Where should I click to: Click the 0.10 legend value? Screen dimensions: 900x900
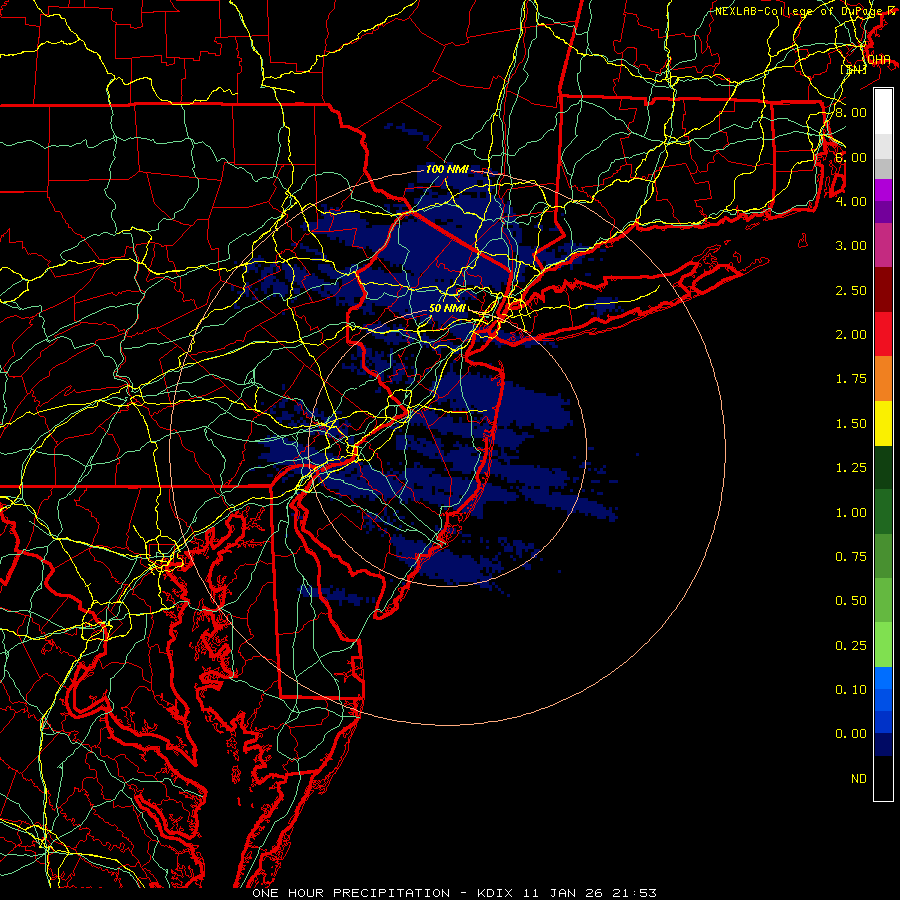(x=851, y=690)
